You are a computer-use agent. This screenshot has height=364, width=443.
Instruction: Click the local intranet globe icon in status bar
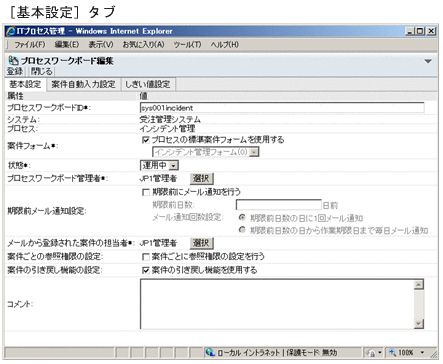[210, 352]
